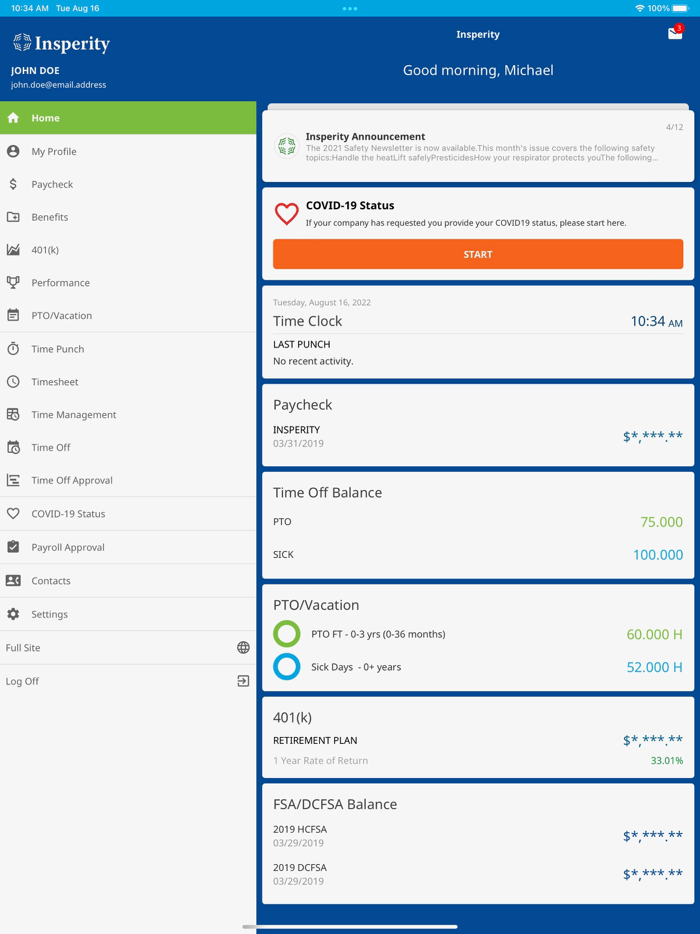
Task: Click the 33.01% rate of return value
Action: pyautogui.click(x=667, y=761)
